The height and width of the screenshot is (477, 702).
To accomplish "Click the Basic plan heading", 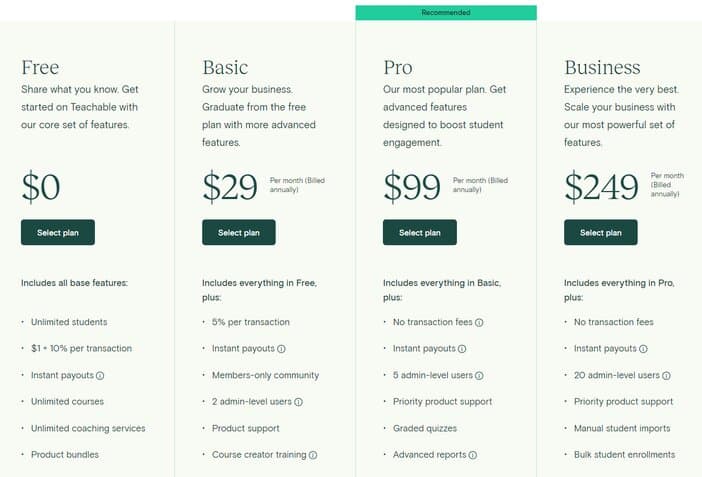I will click(225, 68).
